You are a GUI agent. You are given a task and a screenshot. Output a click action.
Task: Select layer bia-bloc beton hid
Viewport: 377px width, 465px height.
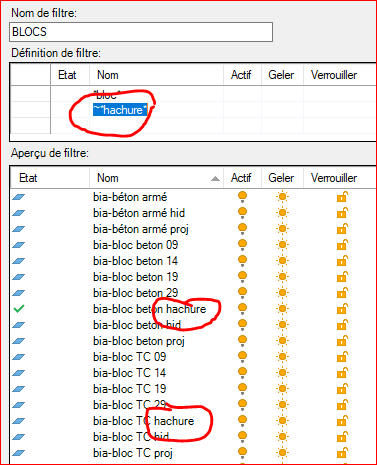(x=137, y=325)
